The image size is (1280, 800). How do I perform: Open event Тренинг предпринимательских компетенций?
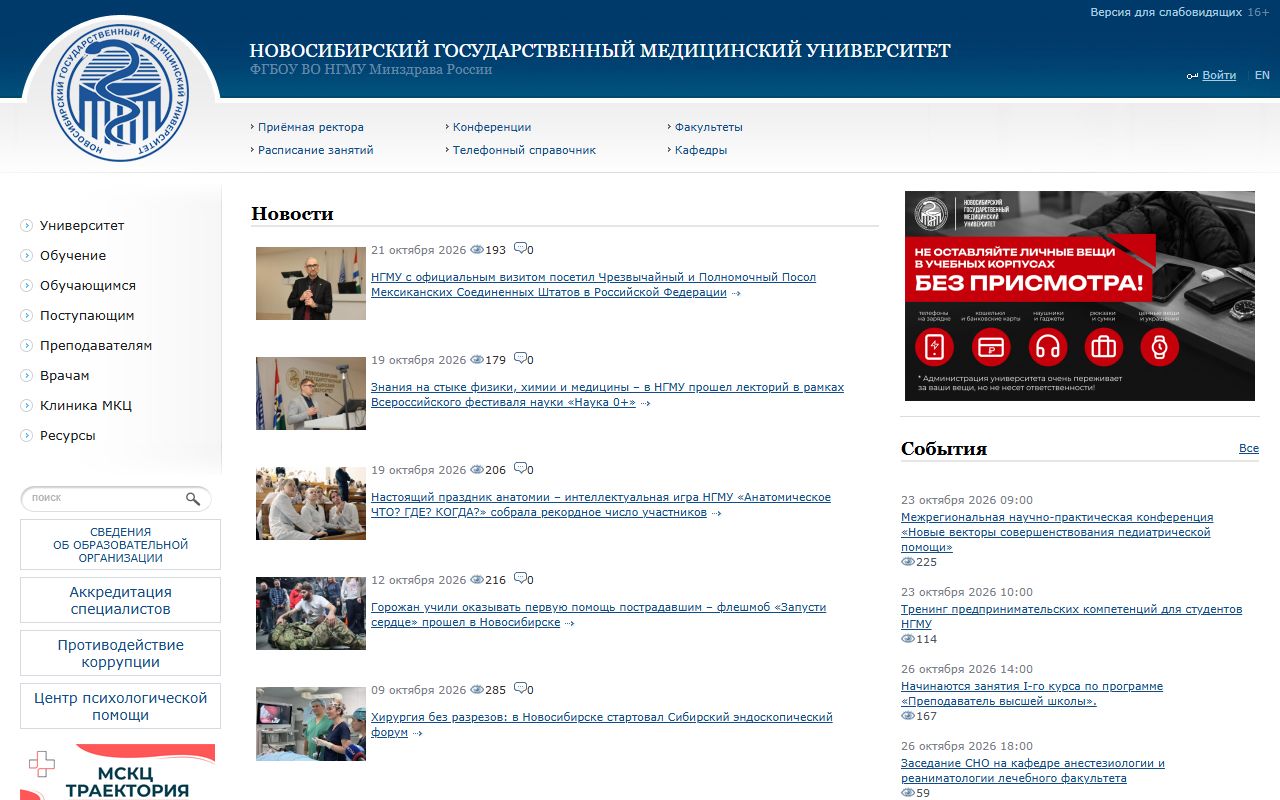click(x=1071, y=616)
